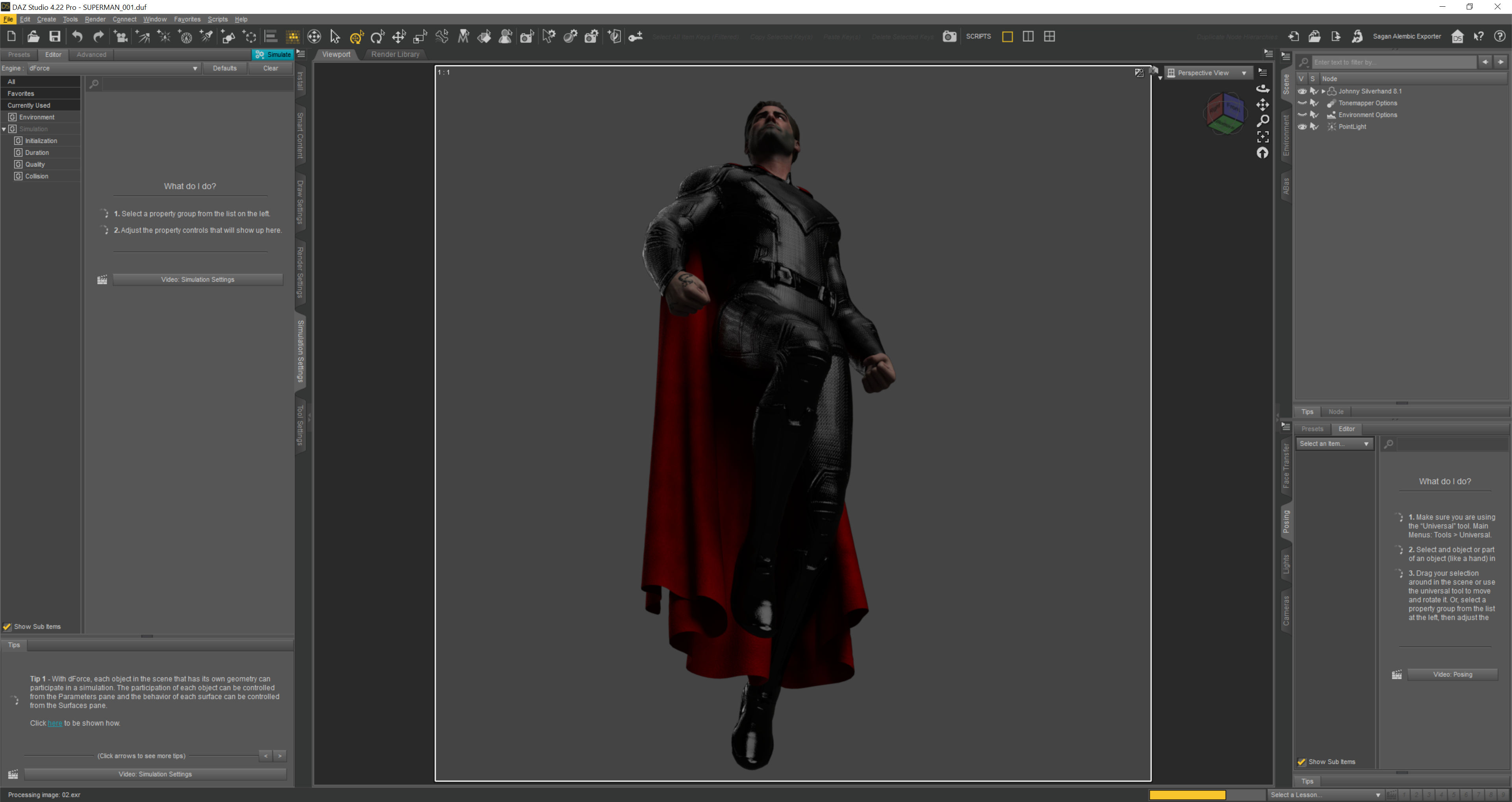1512x802 pixels.
Task: Click the Scene filter text field
Action: tap(1393, 62)
